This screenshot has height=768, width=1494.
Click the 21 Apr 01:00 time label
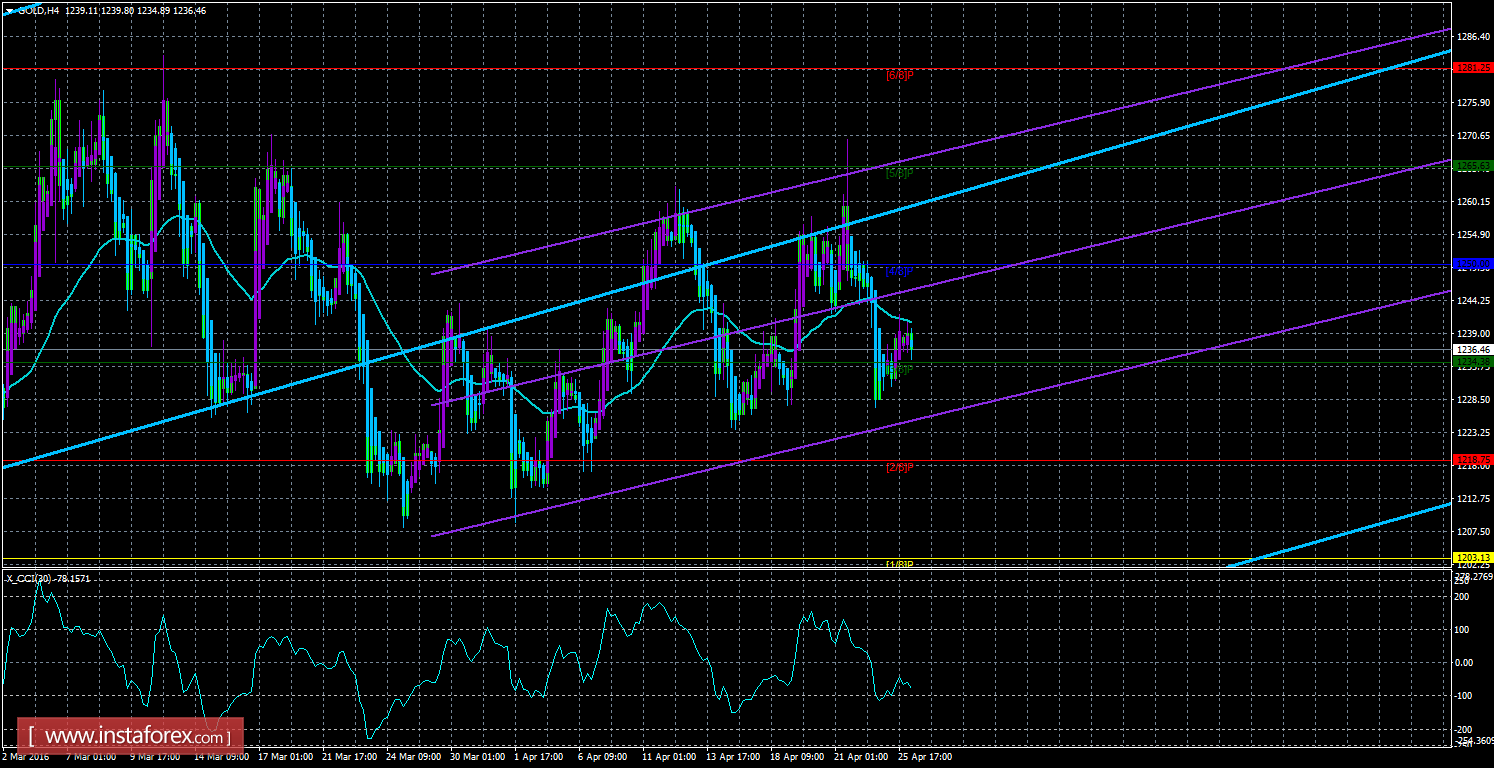pyautogui.click(x=861, y=758)
